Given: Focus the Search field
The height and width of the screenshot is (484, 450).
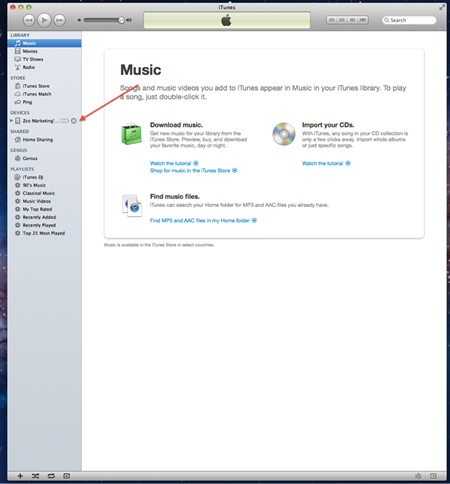Looking at the screenshot, I should coord(409,20).
